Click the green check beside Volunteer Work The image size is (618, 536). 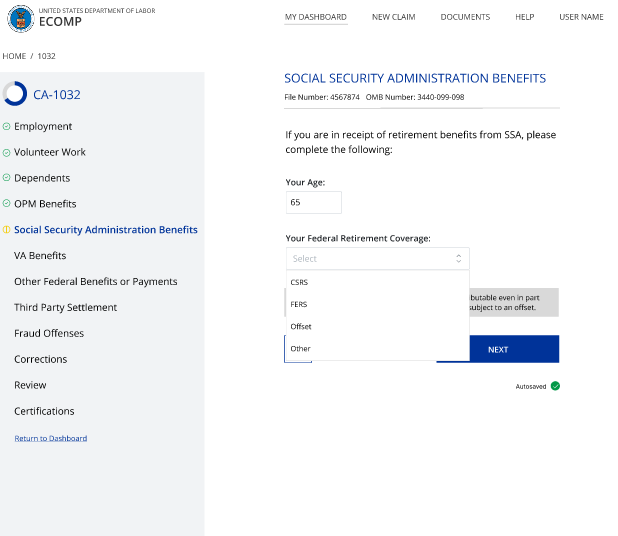pos(7,152)
